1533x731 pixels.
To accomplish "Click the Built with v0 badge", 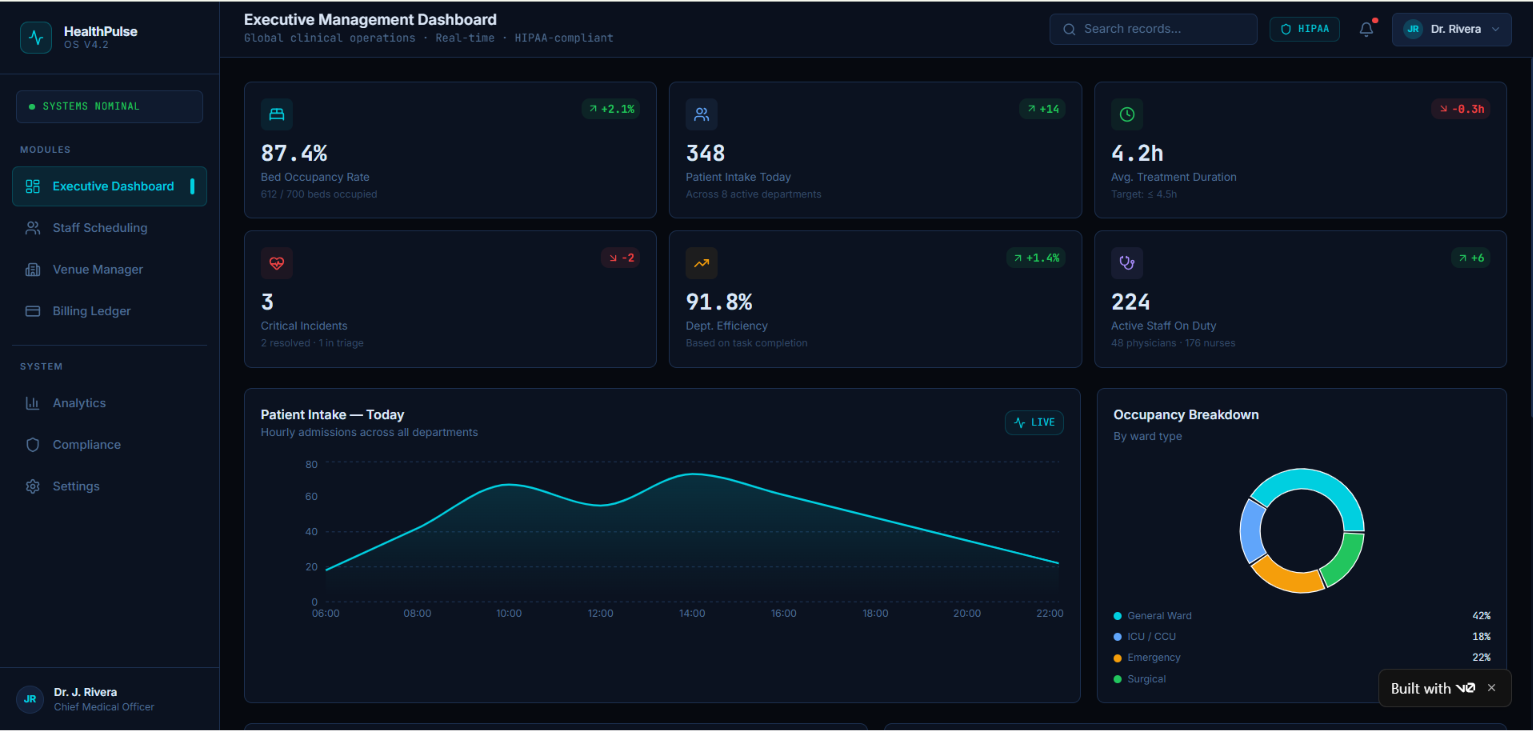I will point(1433,688).
